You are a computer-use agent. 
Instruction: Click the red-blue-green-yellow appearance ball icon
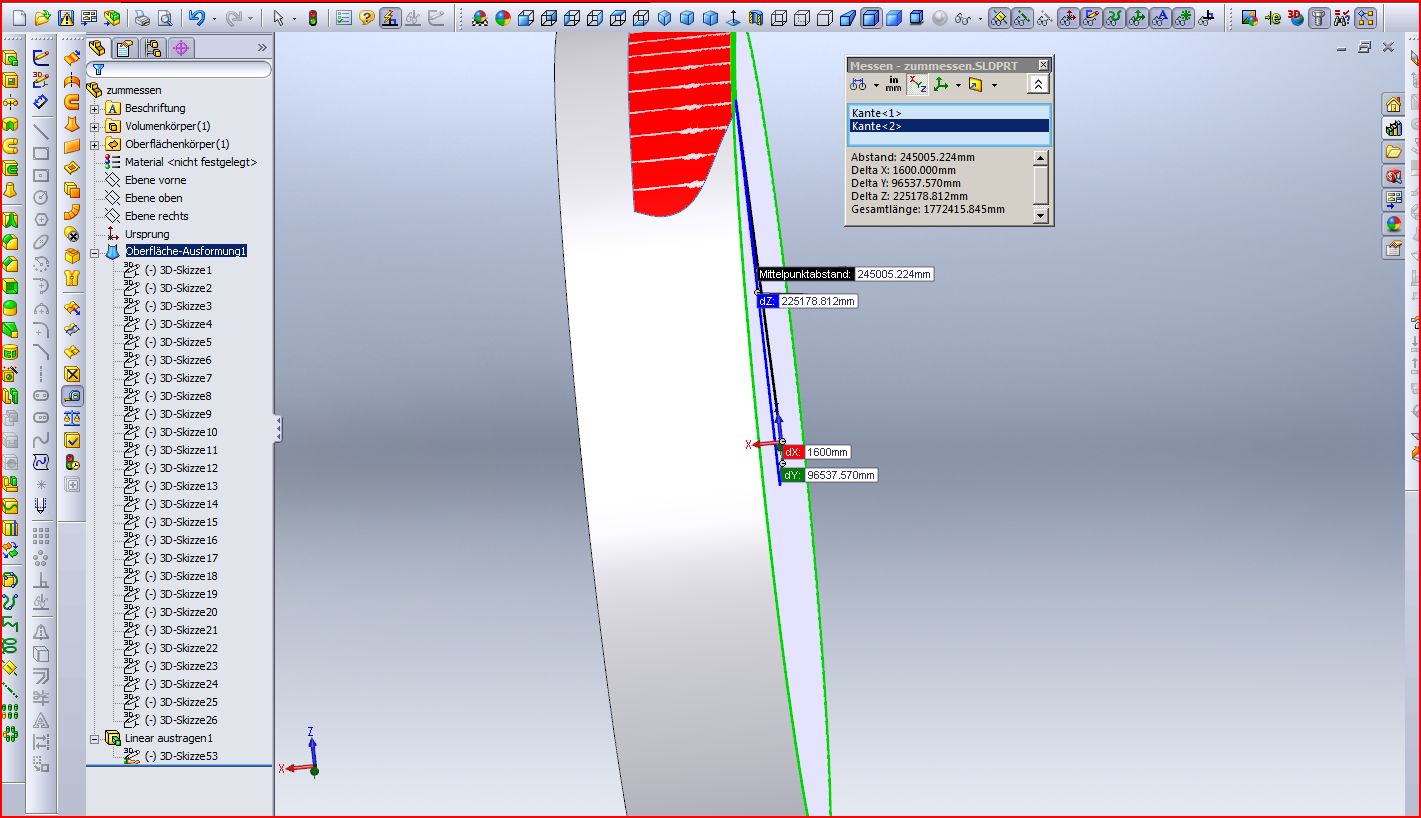tap(503, 18)
